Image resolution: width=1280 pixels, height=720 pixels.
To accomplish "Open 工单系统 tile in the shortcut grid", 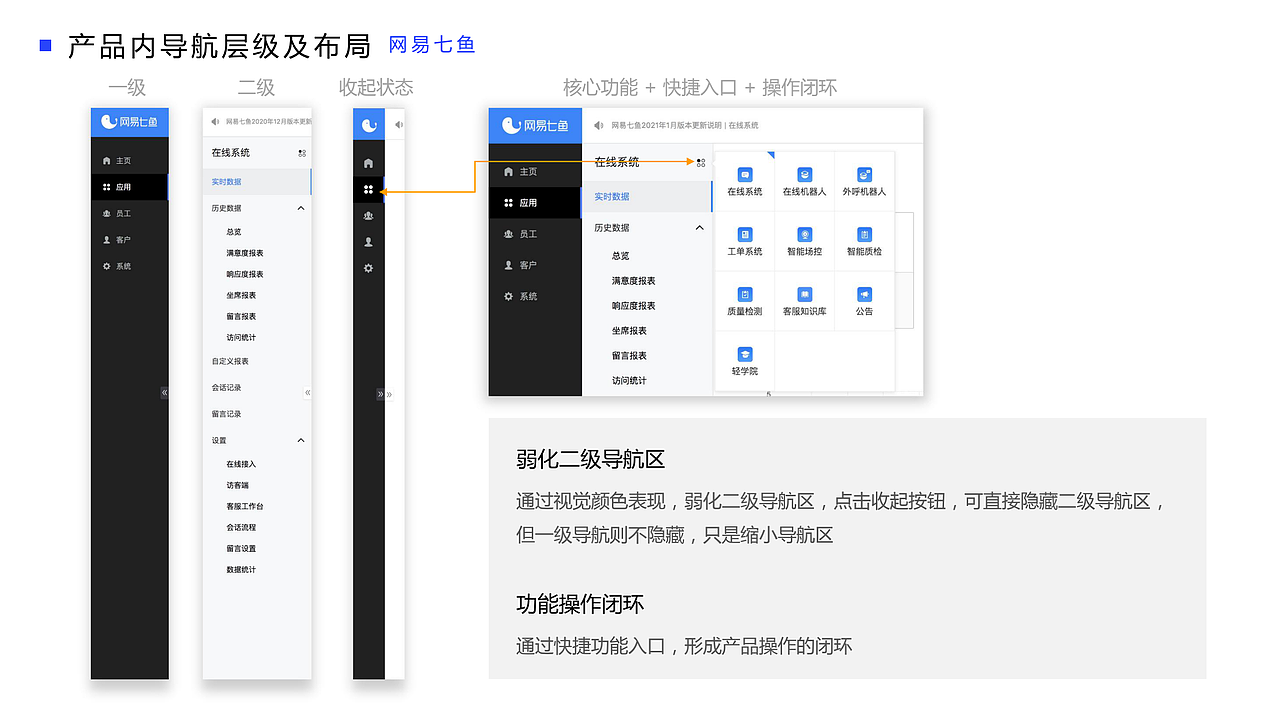I will click(x=745, y=242).
